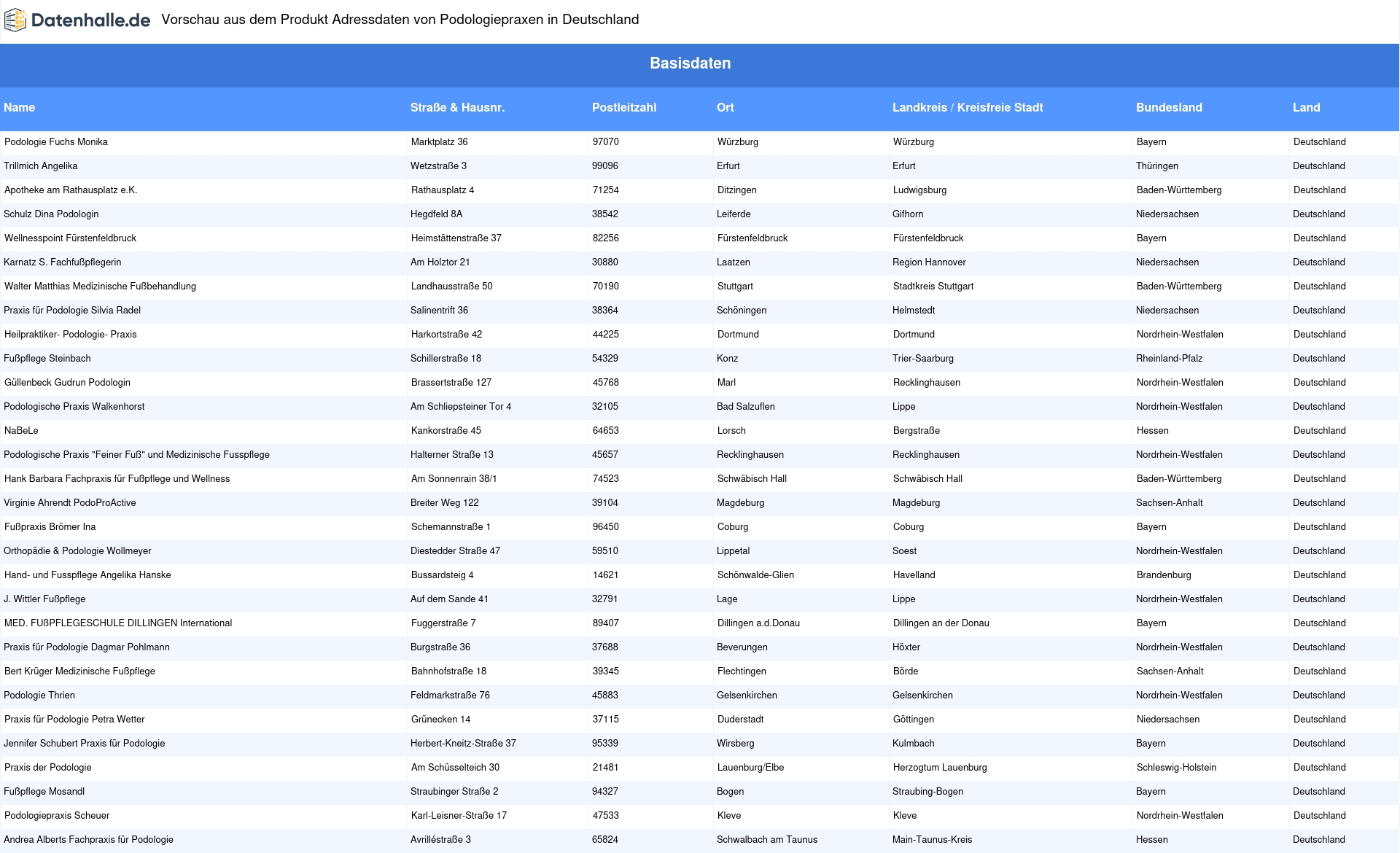Click the Straße & Hausnr. column header
The image size is (1400, 853).
457,108
